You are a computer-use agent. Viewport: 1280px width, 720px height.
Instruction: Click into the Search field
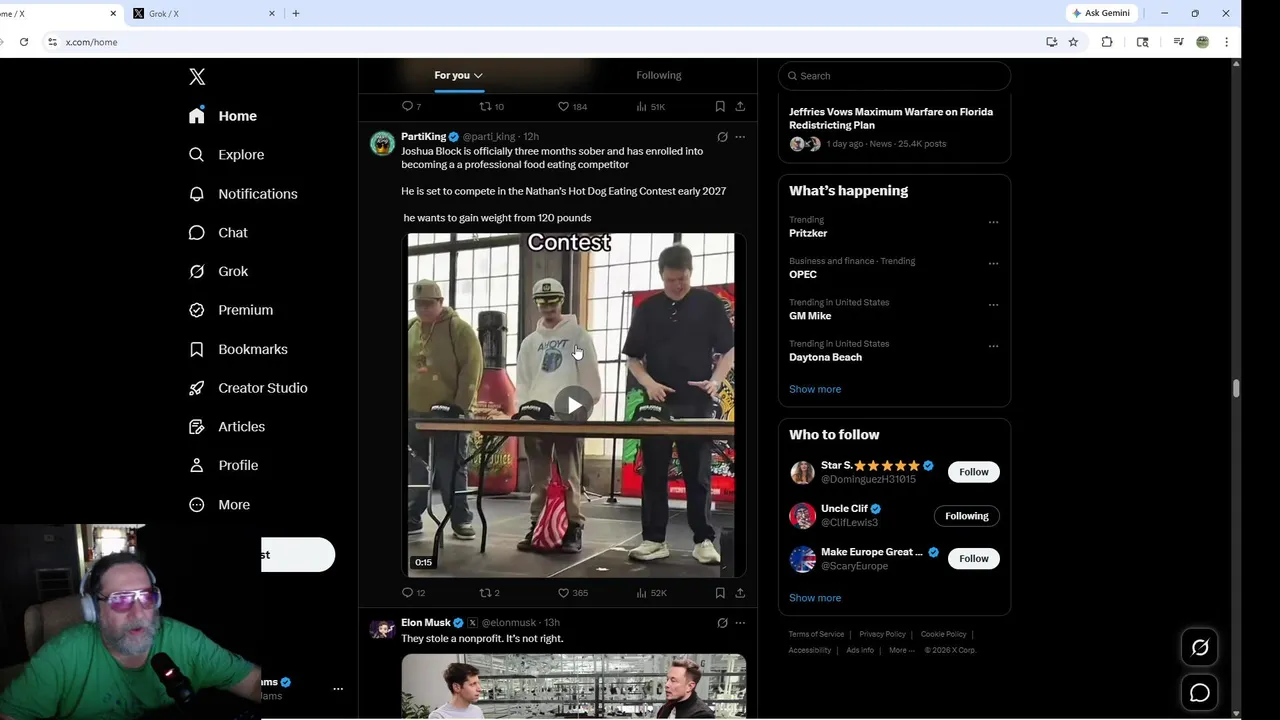pos(894,76)
